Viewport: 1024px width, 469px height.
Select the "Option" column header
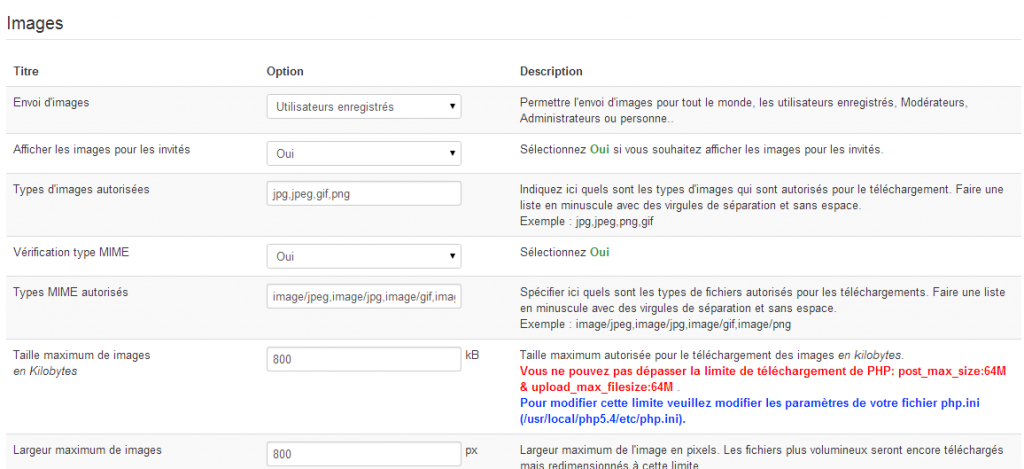[x=285, y=71]
